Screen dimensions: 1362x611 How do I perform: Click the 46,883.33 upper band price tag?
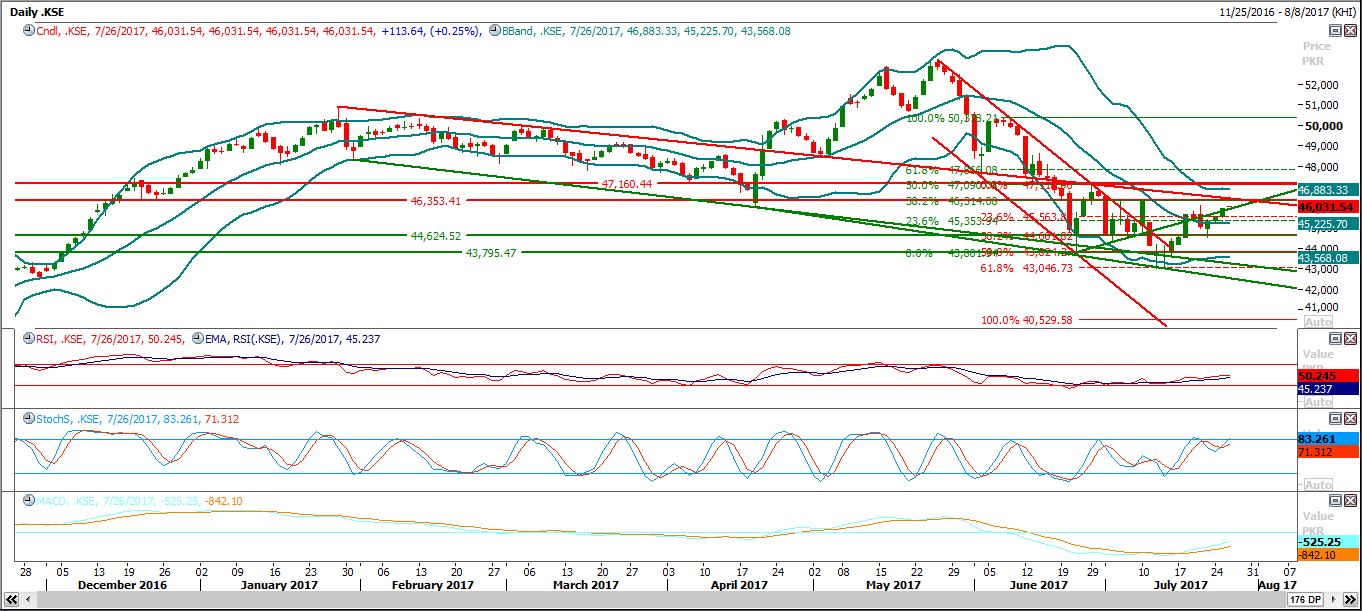coord(1326,189)
